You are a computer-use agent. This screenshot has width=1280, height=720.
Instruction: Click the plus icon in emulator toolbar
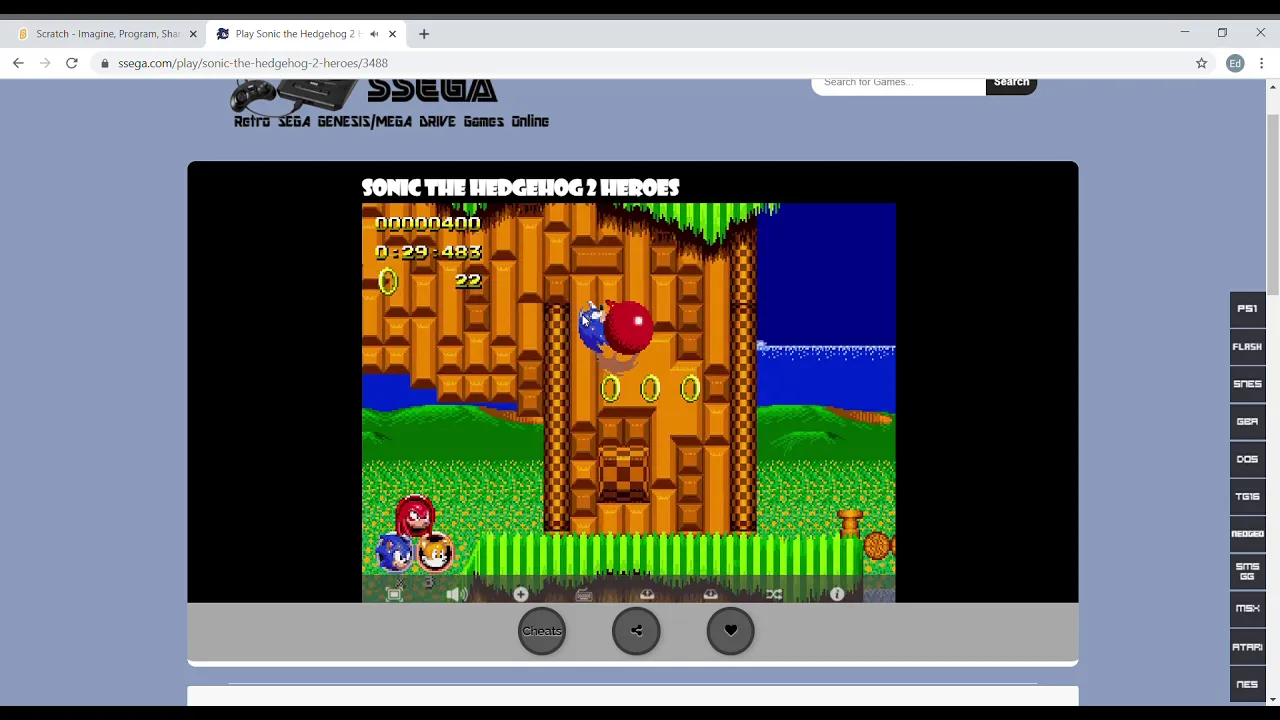(520, 595)
